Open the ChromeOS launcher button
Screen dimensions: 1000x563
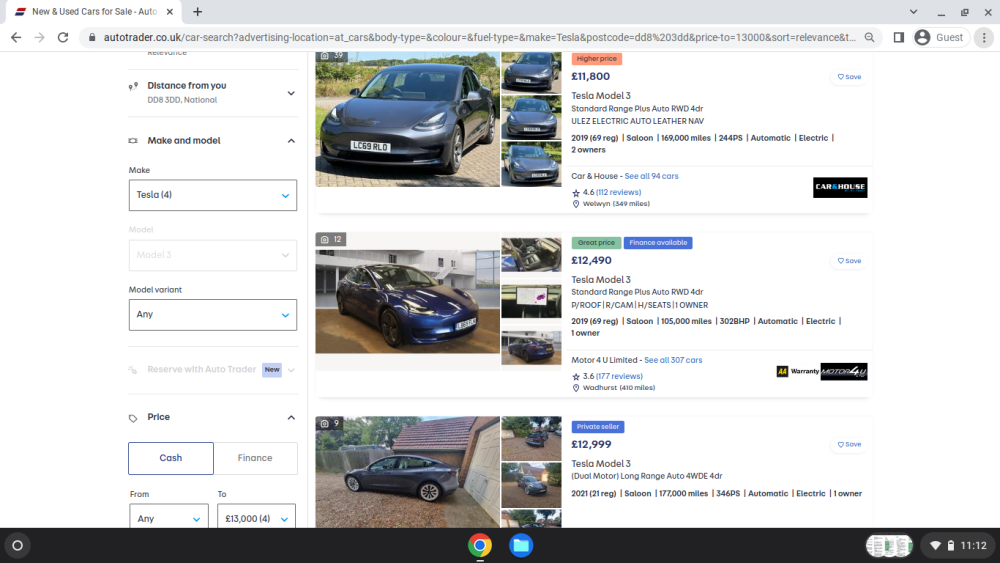coord(18,546)
